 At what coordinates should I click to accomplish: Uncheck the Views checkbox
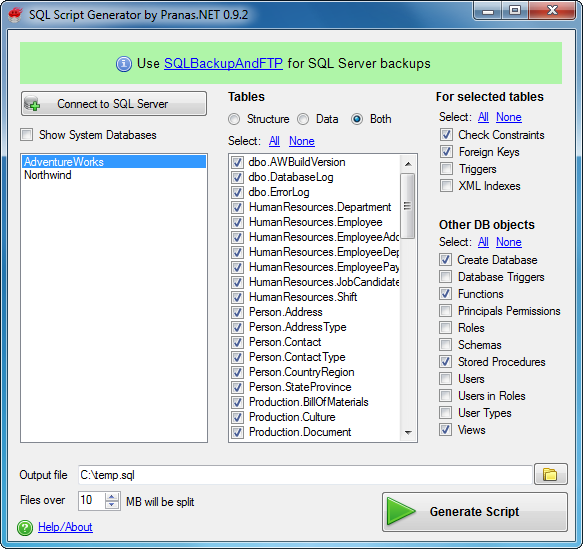tap(445, 430)
